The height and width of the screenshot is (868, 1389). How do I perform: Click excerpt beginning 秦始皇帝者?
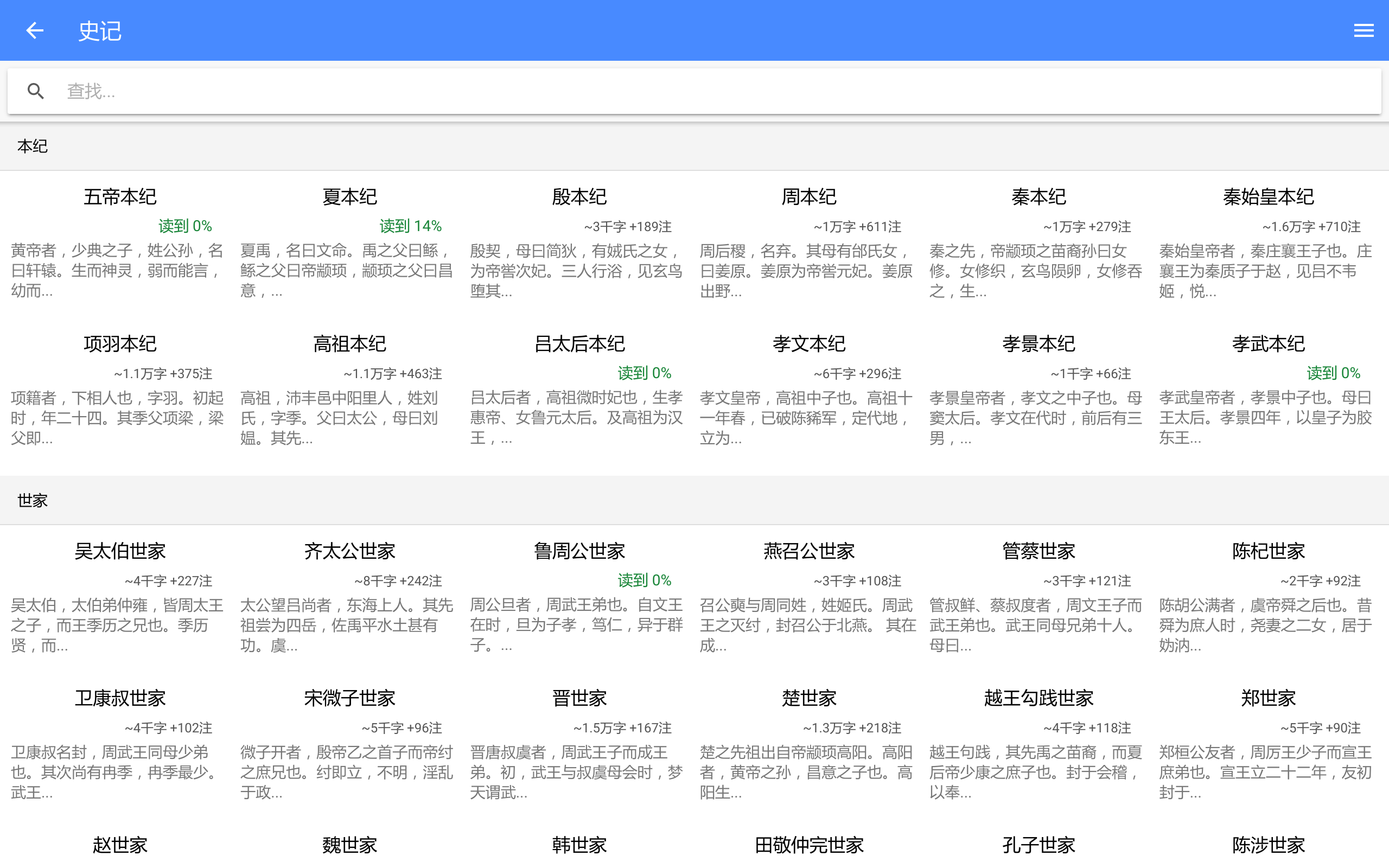pyautogui.click(x=1266, y=271)
